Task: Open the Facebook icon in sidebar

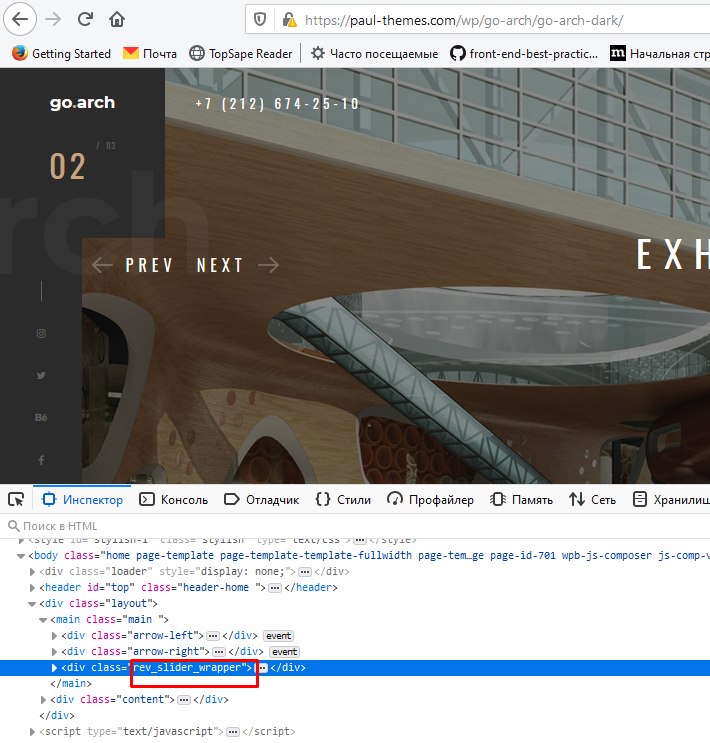Action: (x=41, y=460)
